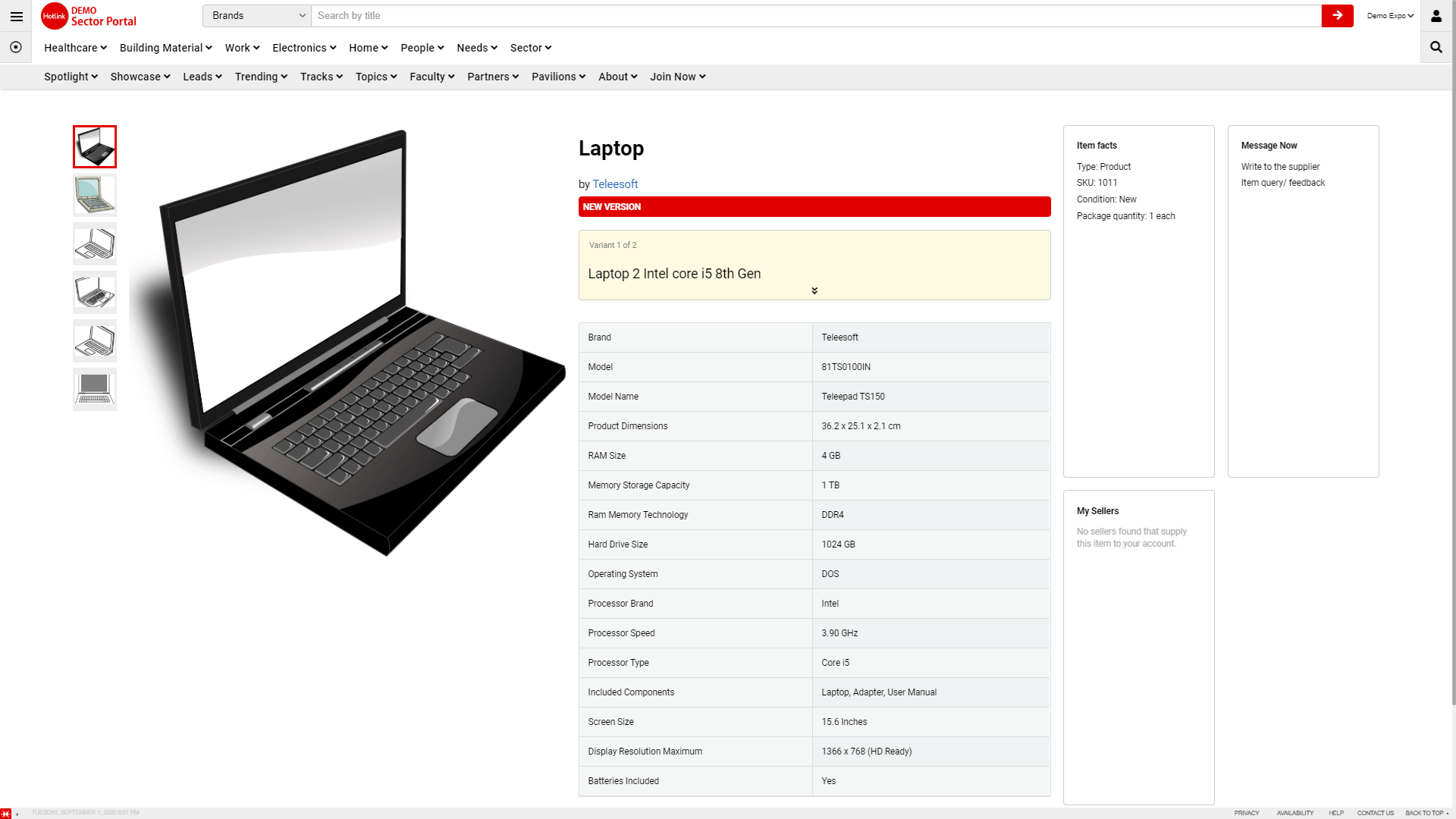Screen dimensions: 1456x819
Task: Open the CONTACT US footer link
Action: tap(1375, 813)
